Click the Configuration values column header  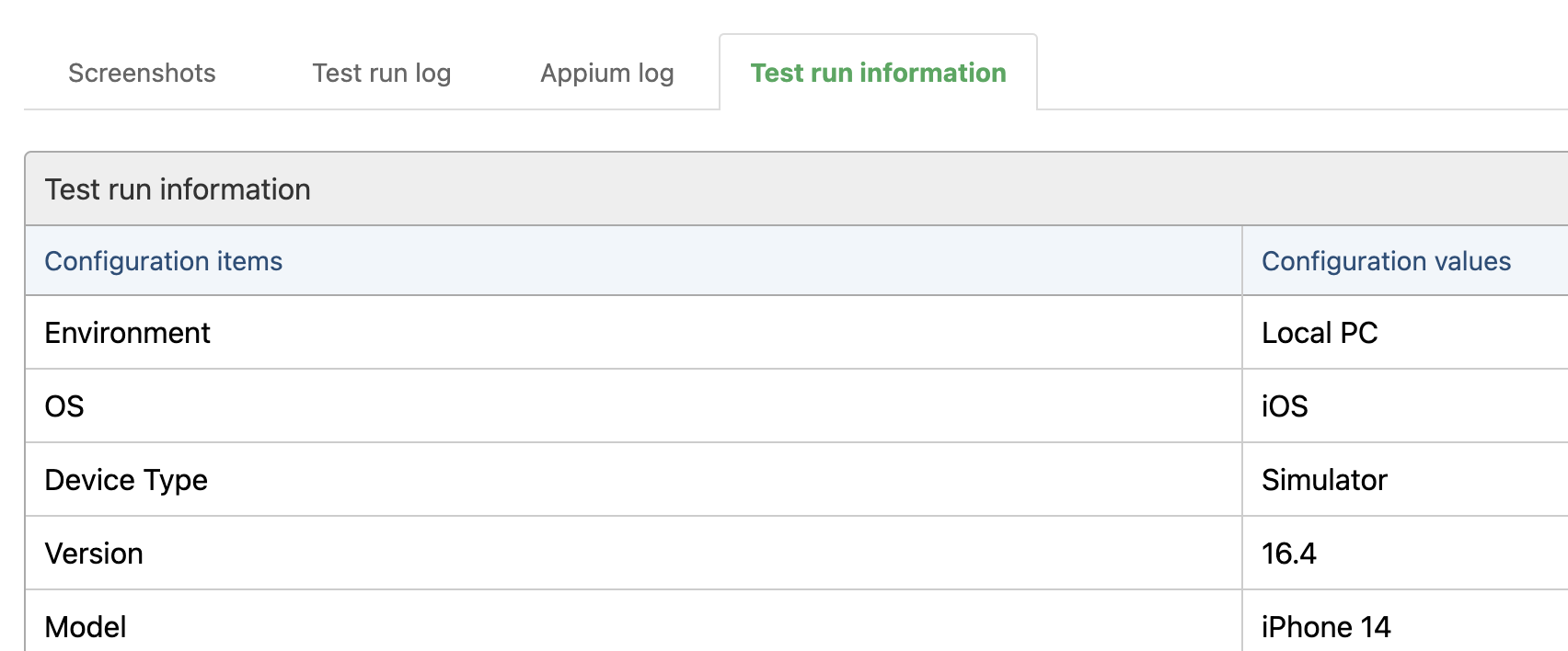[x=1405, y=261]
